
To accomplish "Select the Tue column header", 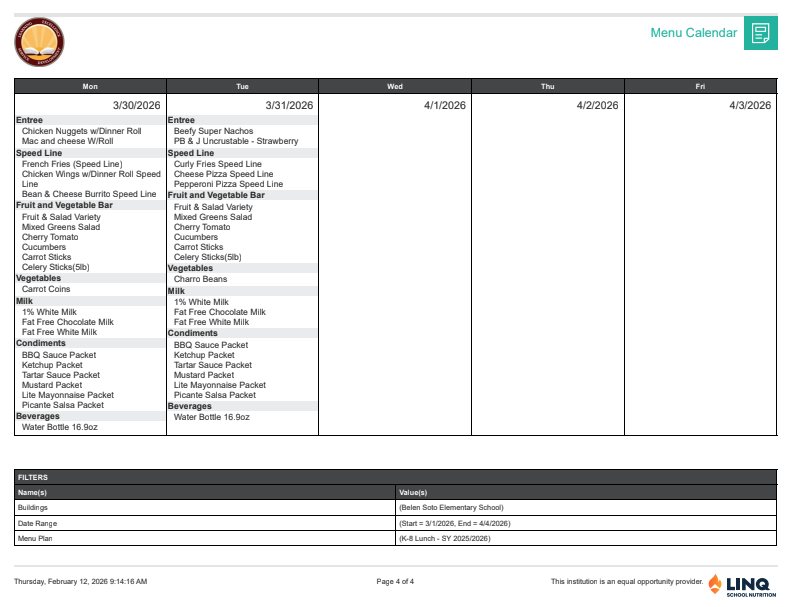I will click(242, 87).
